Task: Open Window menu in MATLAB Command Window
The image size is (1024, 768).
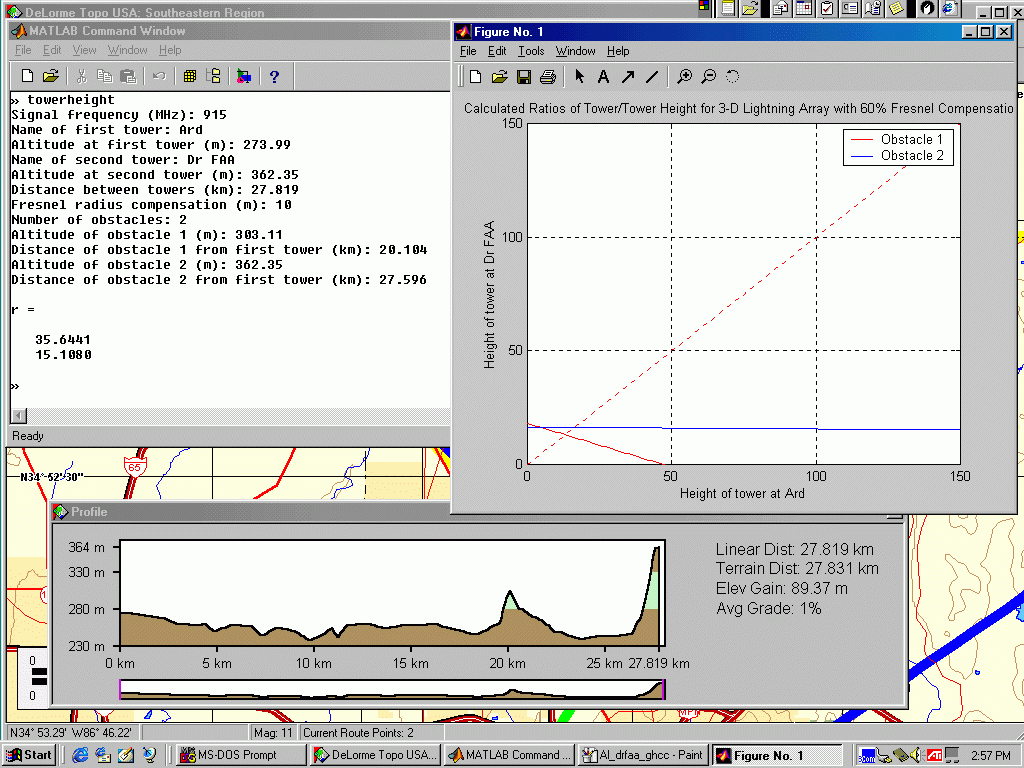Action: [x=127, y=50]
